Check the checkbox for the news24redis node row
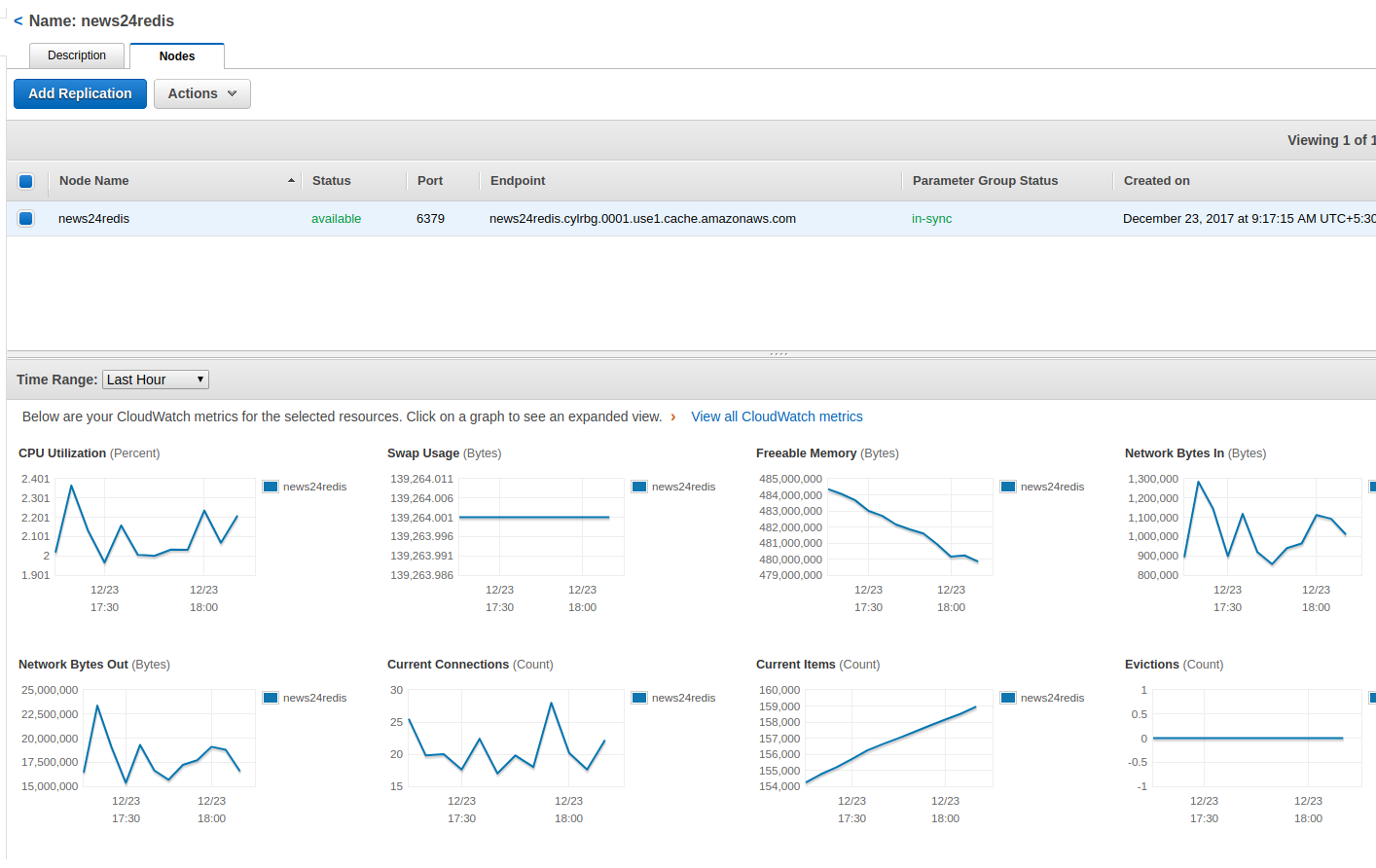Image resolution: width=1376 pixels, height=868 pixels. (x=25, y=218)
